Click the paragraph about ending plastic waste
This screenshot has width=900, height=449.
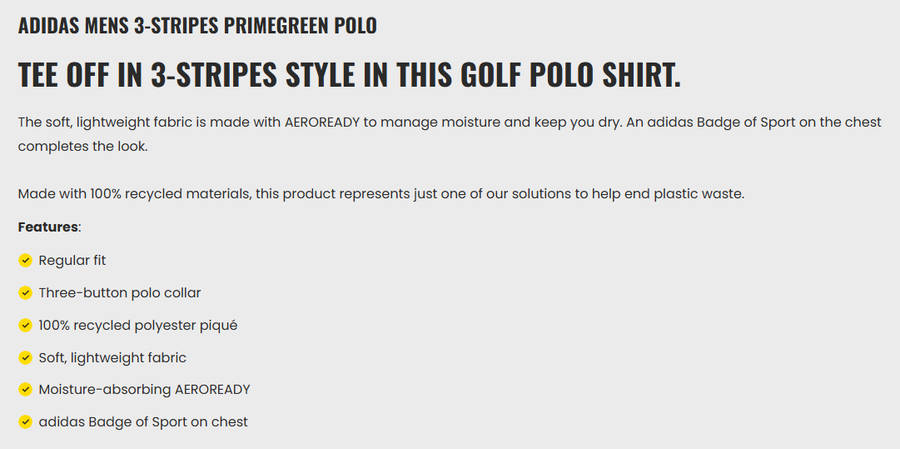click(381, 193)
